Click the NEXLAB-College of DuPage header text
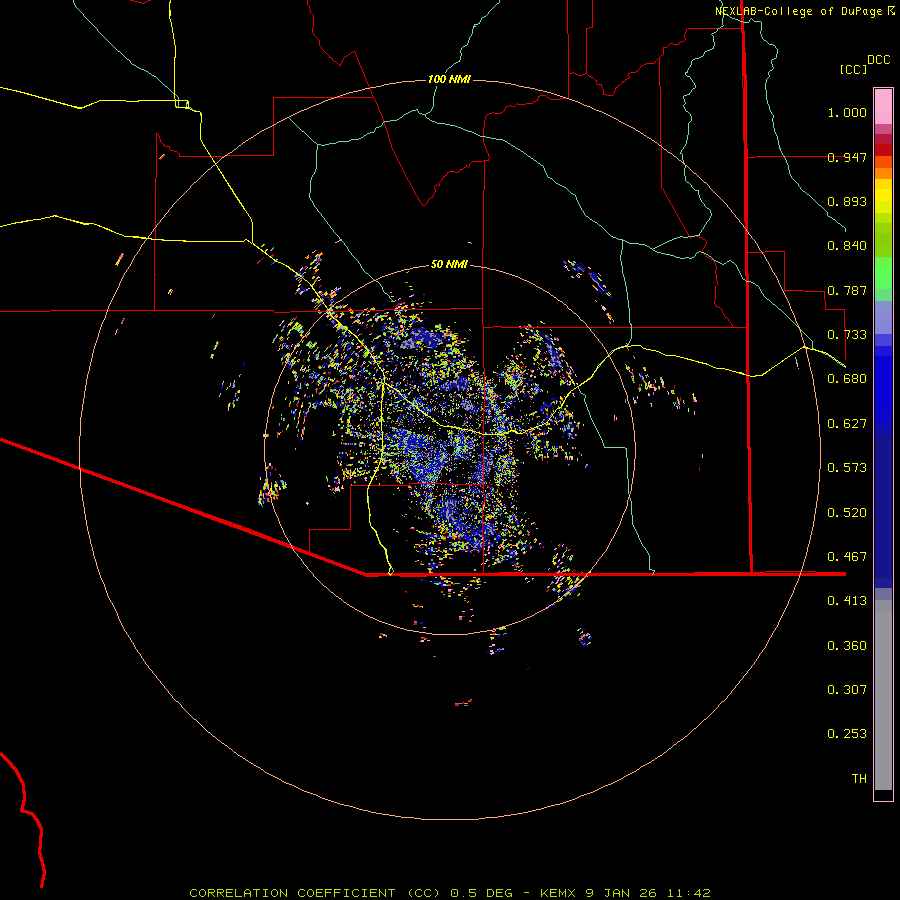Viewport: 900px width, 900px height. (798, 11)
